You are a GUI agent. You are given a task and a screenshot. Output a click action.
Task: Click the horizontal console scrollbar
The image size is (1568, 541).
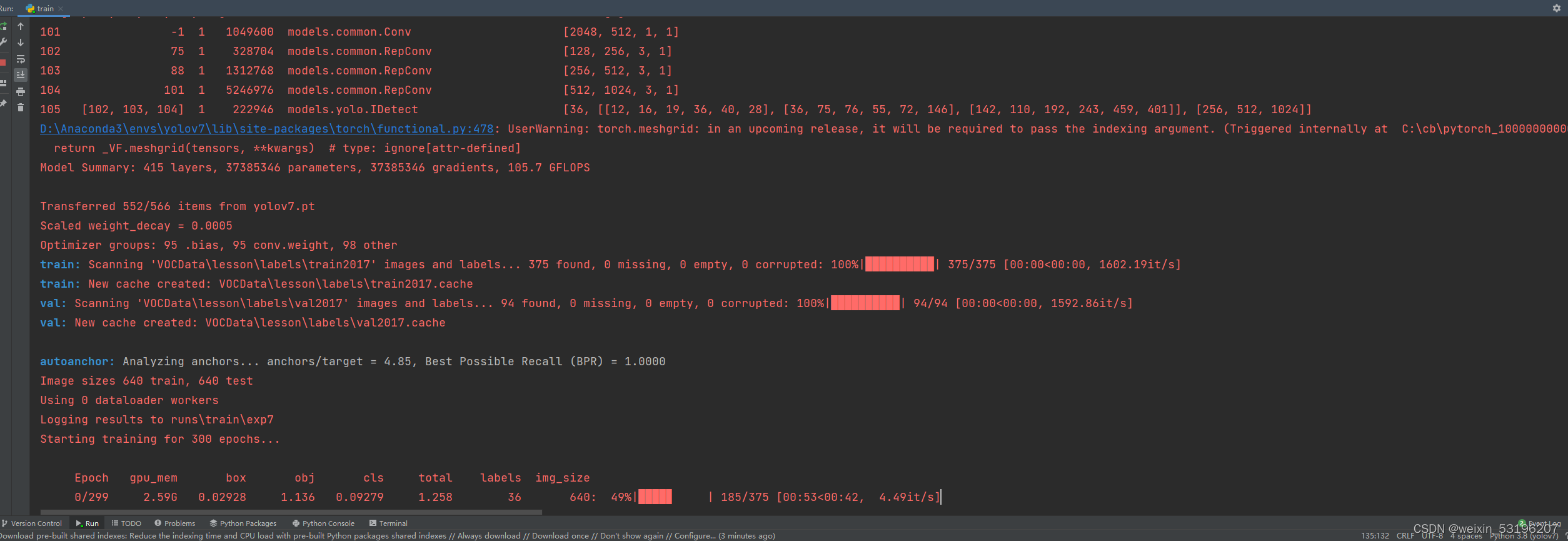(x=291, y=512)
